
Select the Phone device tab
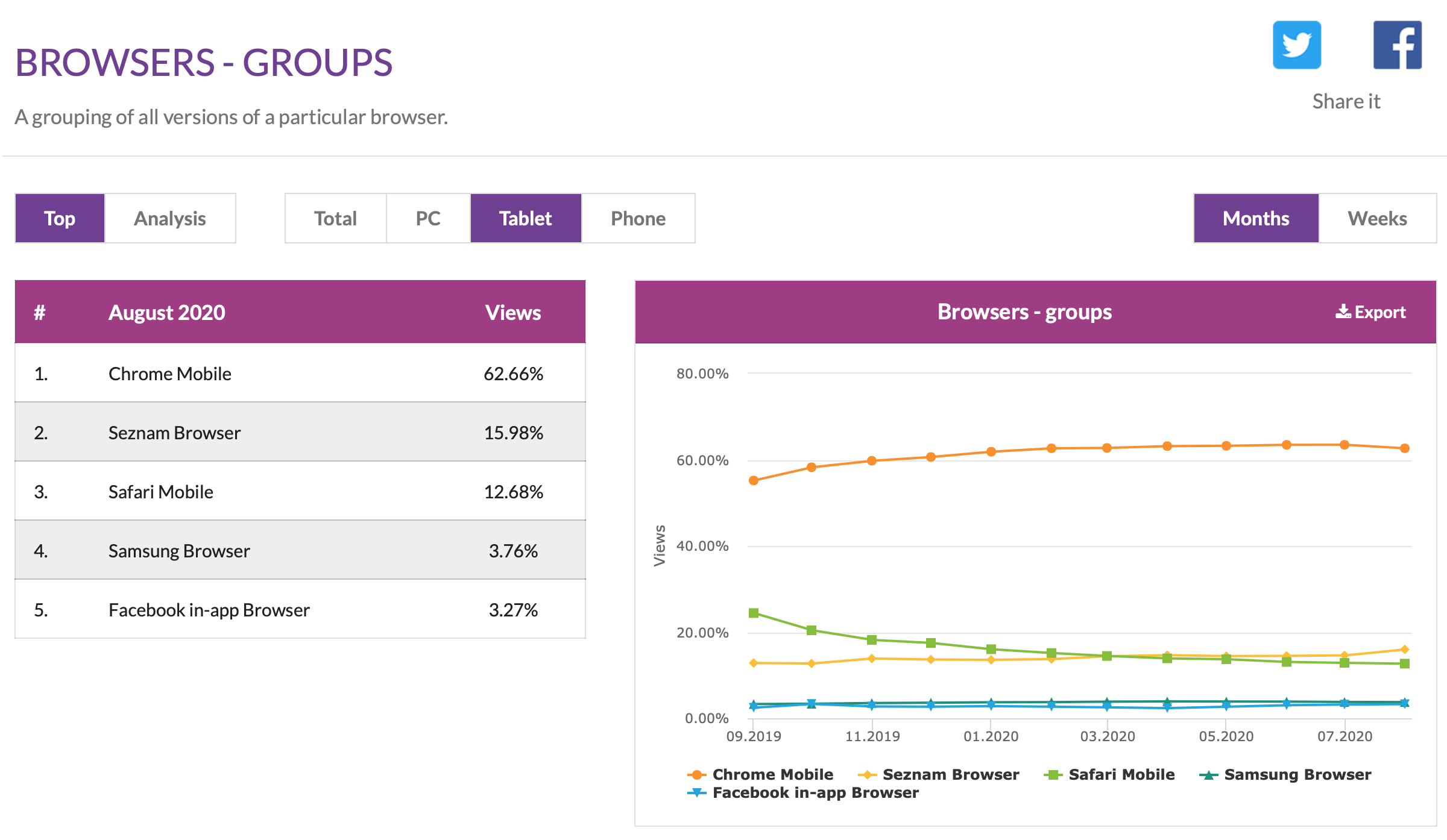638,218
